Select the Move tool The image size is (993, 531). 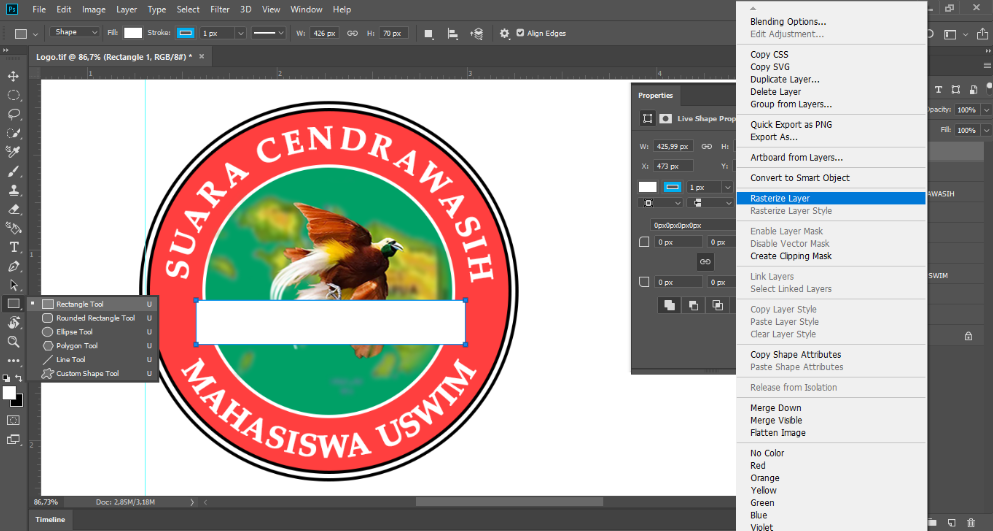(x=13, y=76)
